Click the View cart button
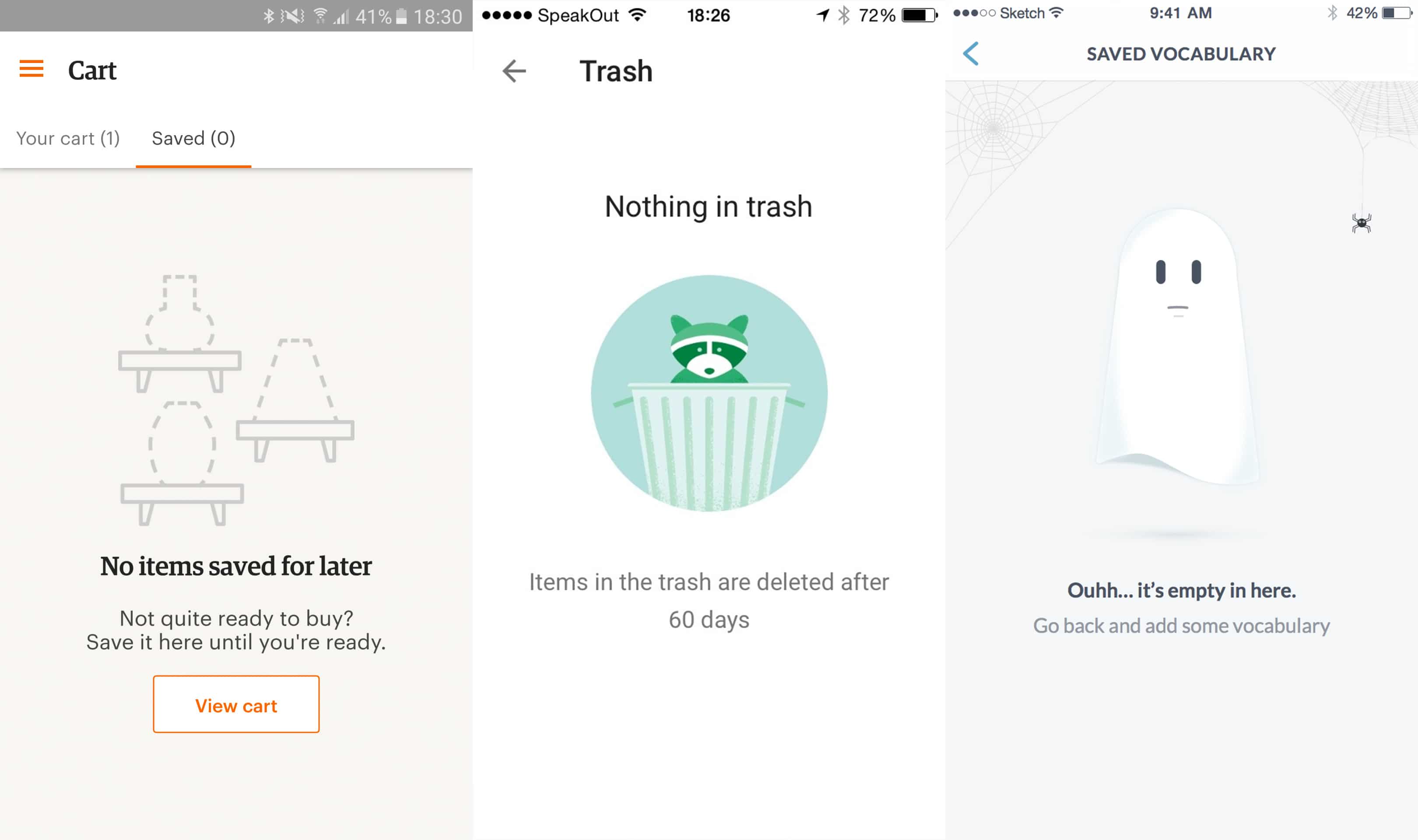 click(236, 704)
